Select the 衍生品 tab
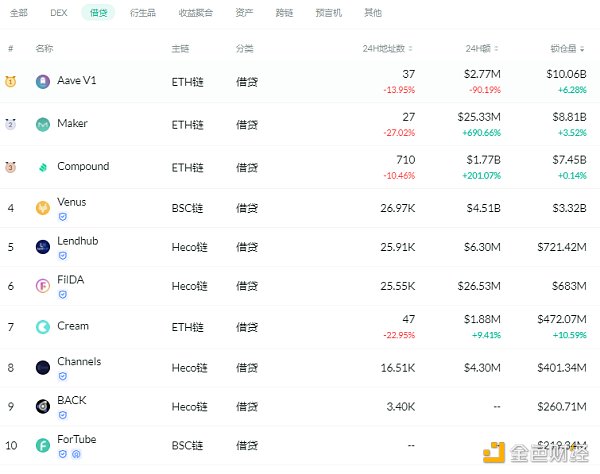This screenshot has height=474, width=600. (143, 13)
